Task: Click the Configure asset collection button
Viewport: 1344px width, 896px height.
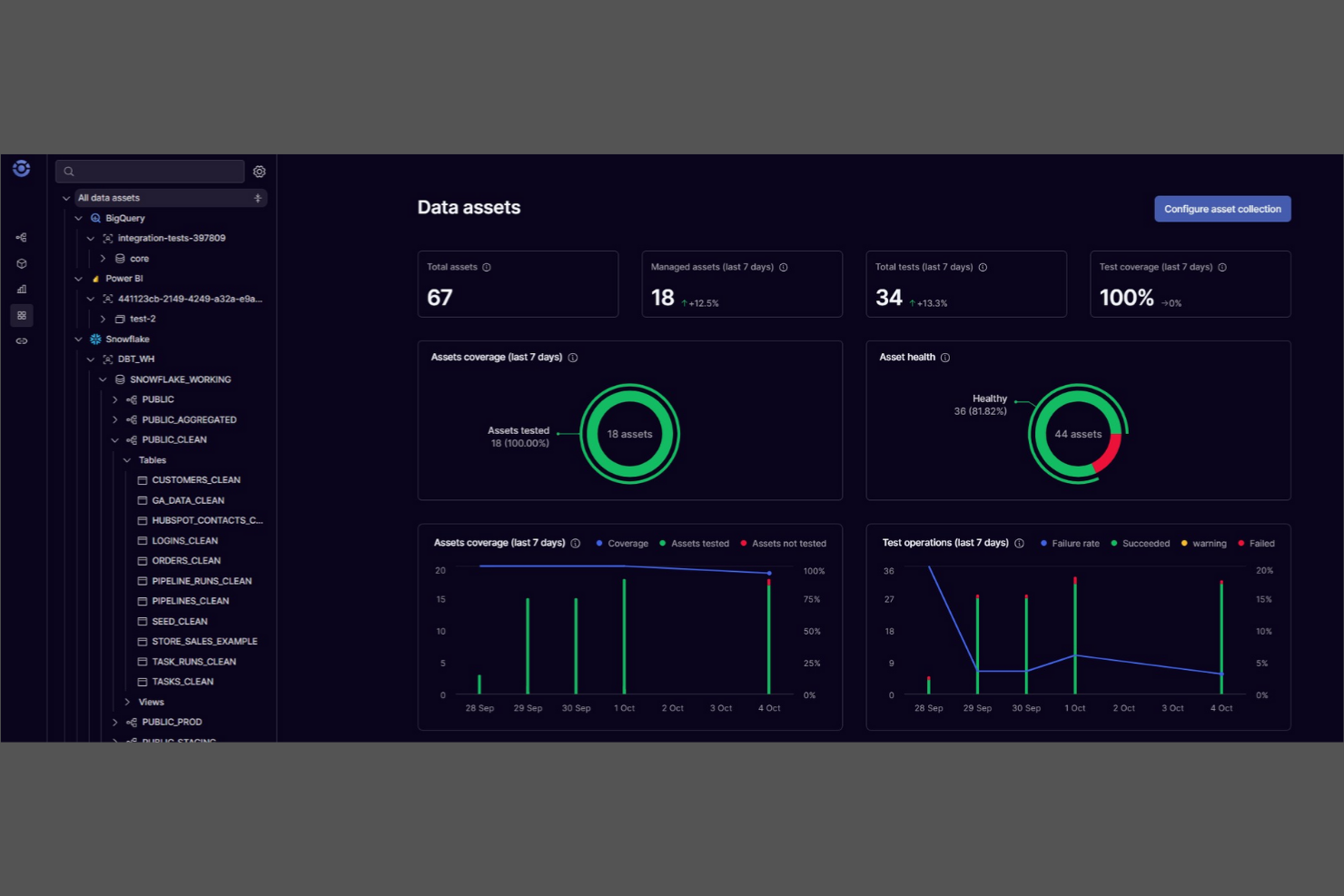Action: click(x=1222, y=209)
